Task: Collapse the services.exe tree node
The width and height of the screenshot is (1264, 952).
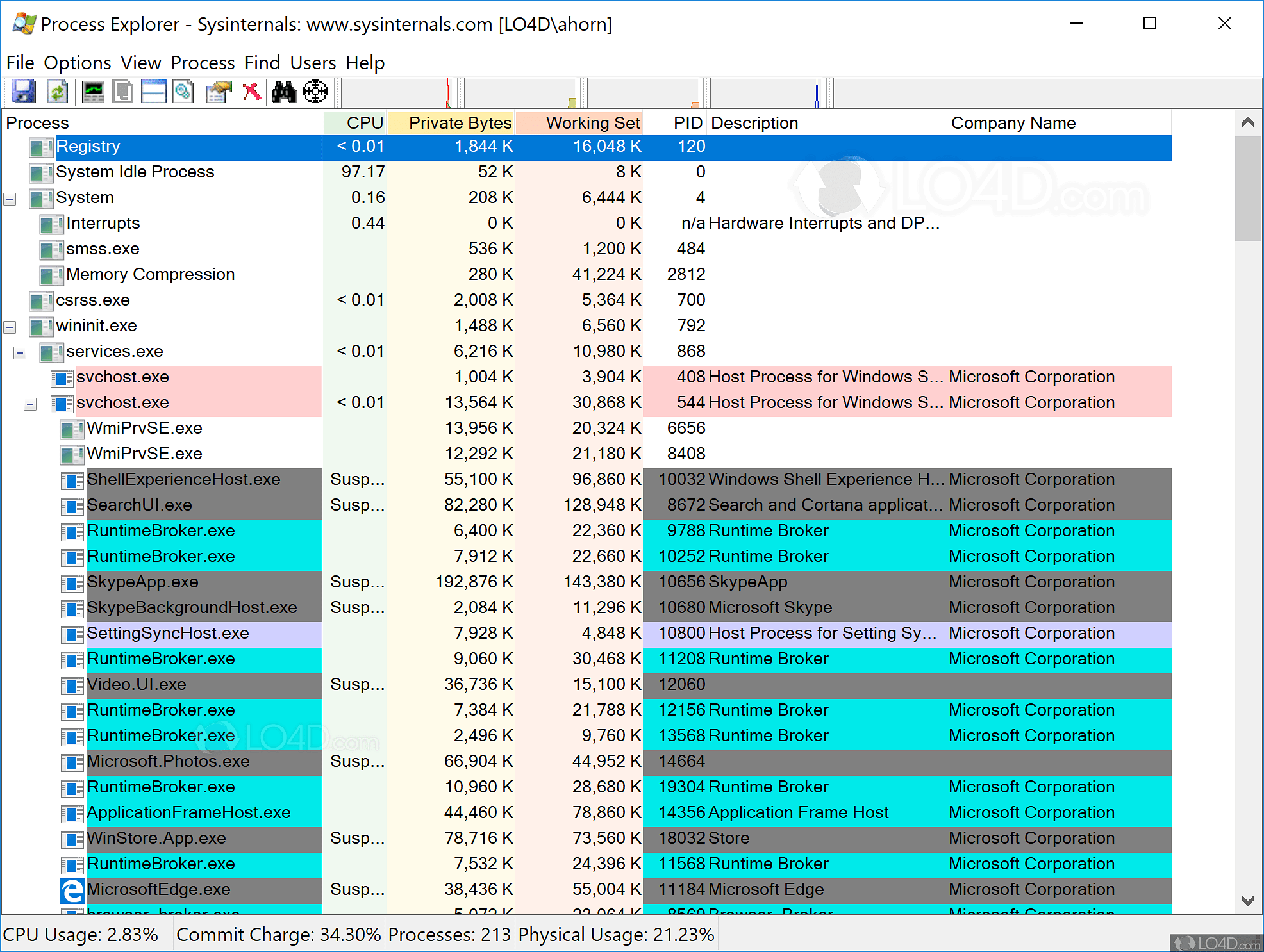Action: 20,352
